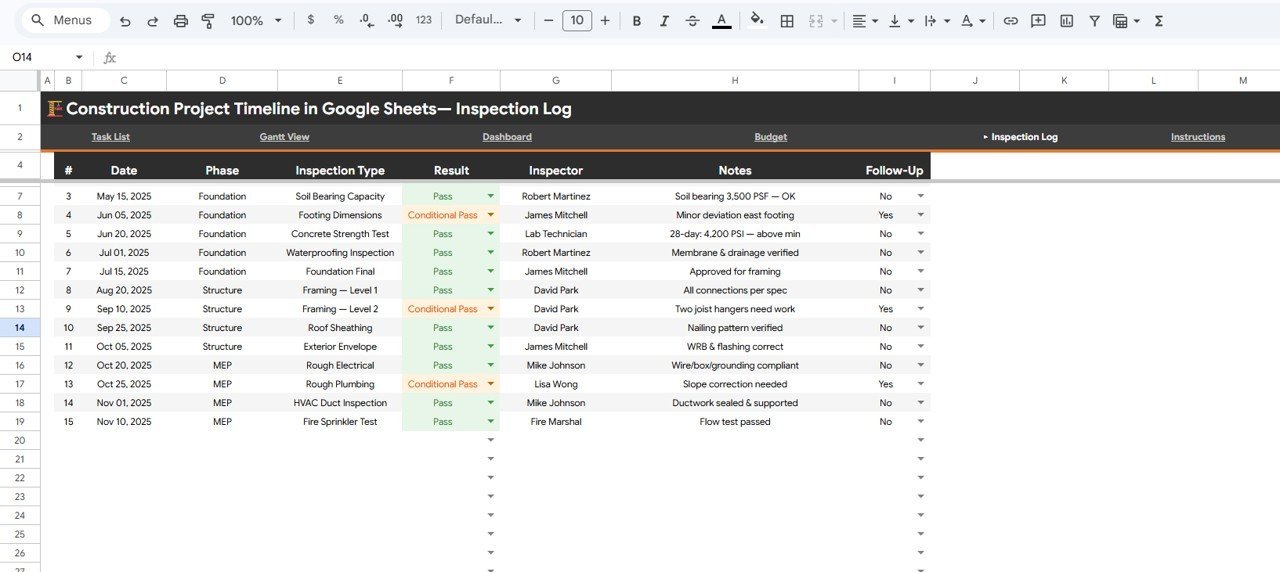Open the Borders tool
Viewport: 1280px width, 572px height.
pos(787,21)
